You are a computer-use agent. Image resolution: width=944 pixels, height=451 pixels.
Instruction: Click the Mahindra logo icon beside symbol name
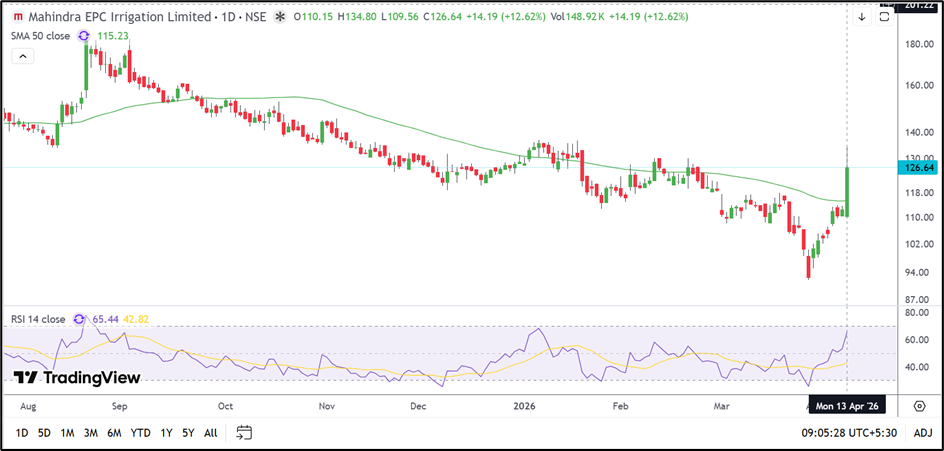(16, 18)
